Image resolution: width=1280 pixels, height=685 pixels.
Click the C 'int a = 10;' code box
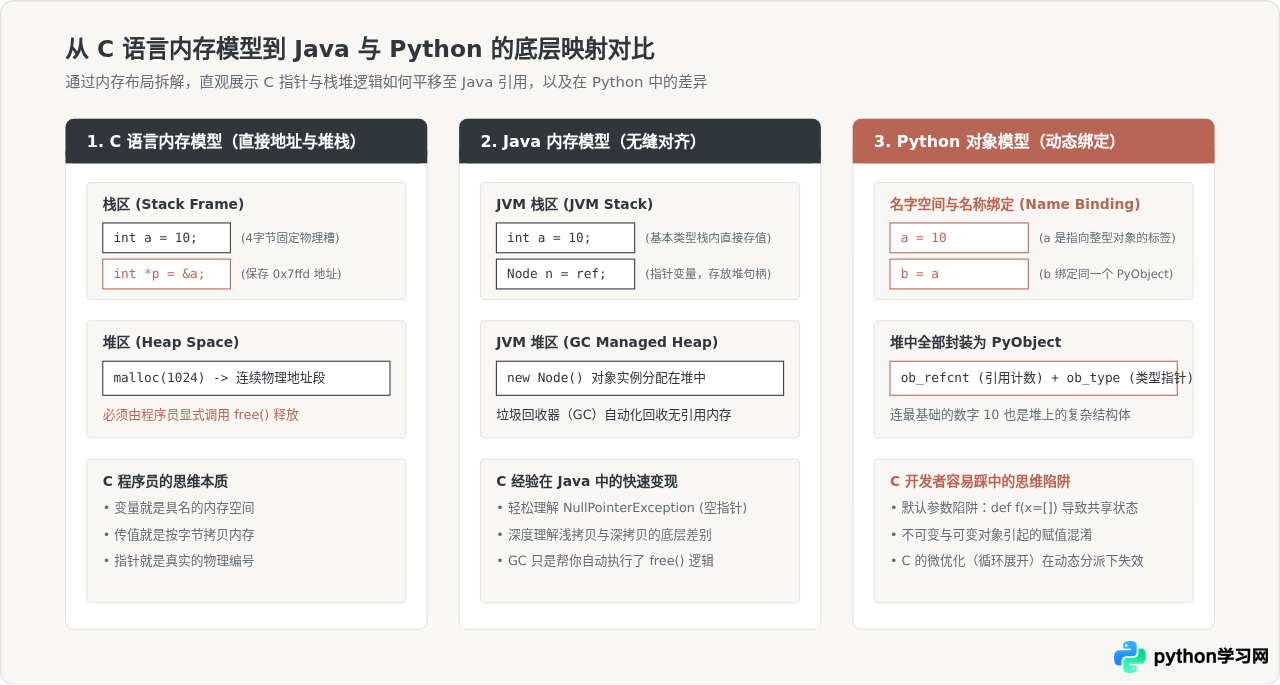click(166, 237)
